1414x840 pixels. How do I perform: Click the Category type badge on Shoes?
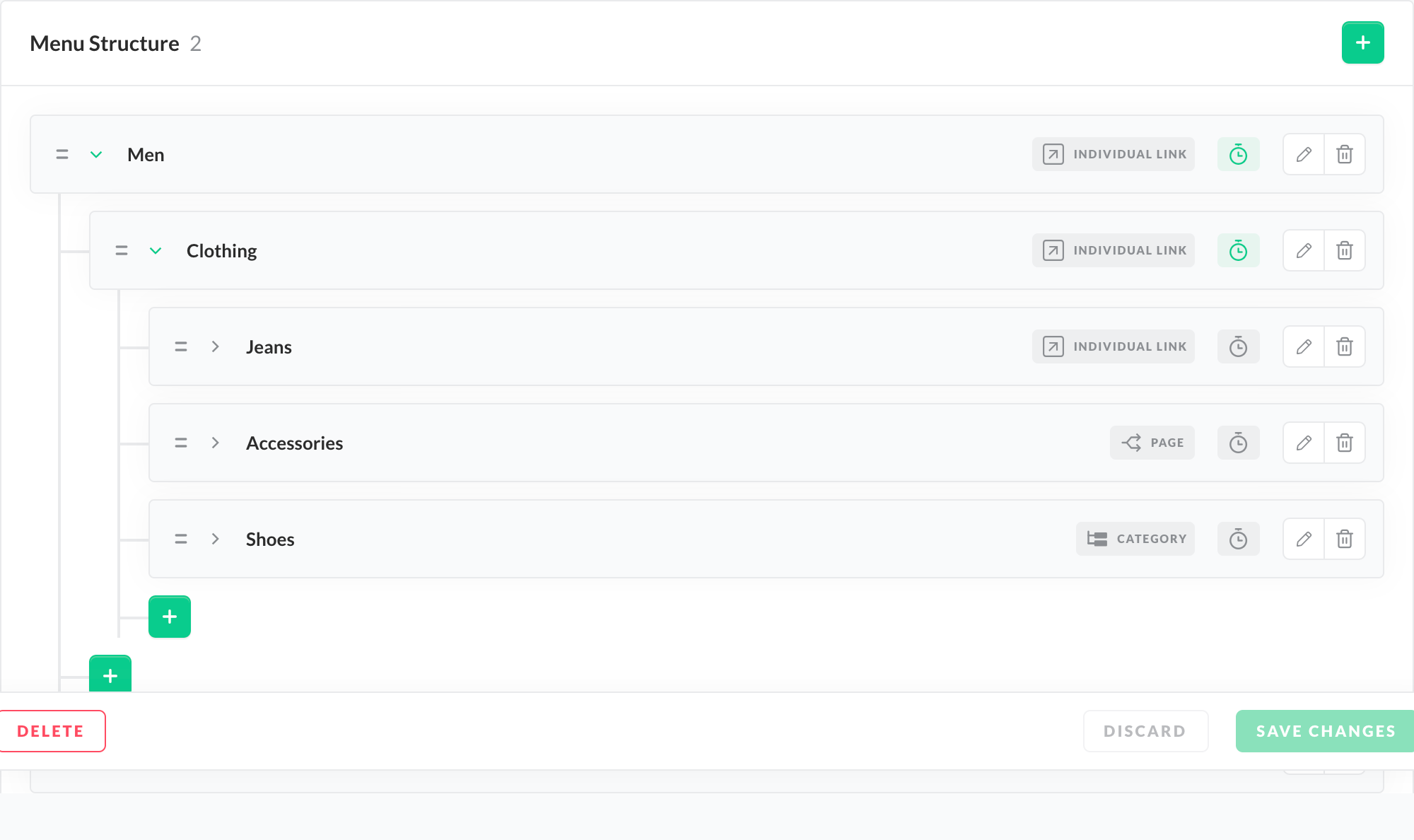coord(1135,539)
